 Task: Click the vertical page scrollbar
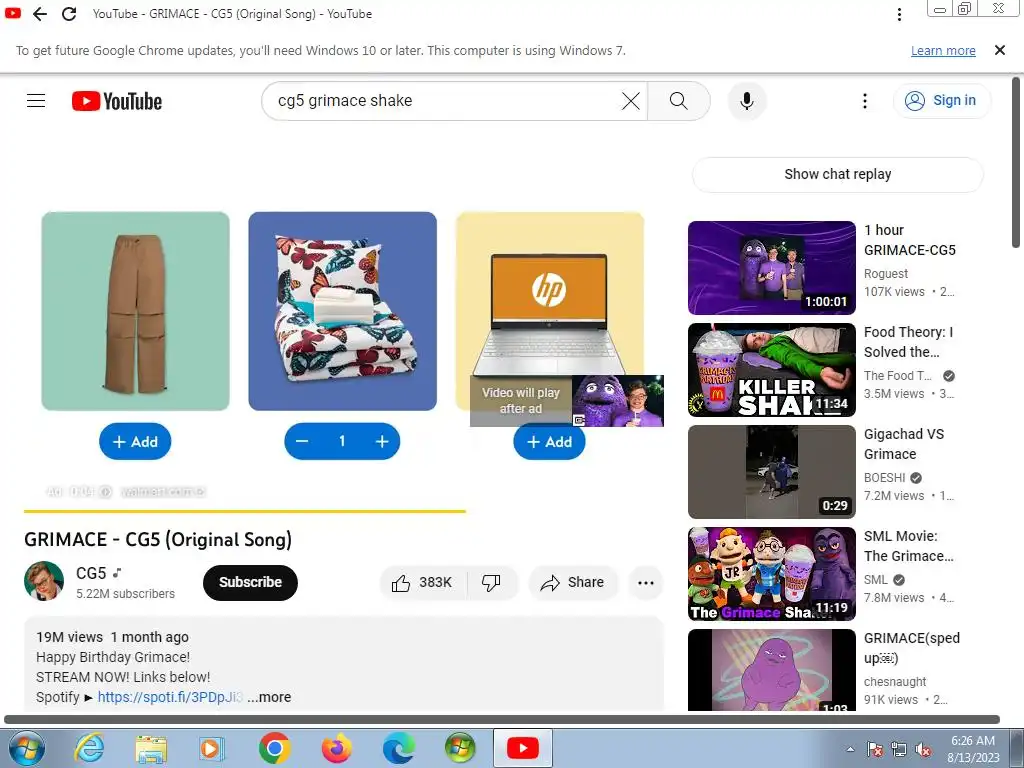pos(1016,163)
